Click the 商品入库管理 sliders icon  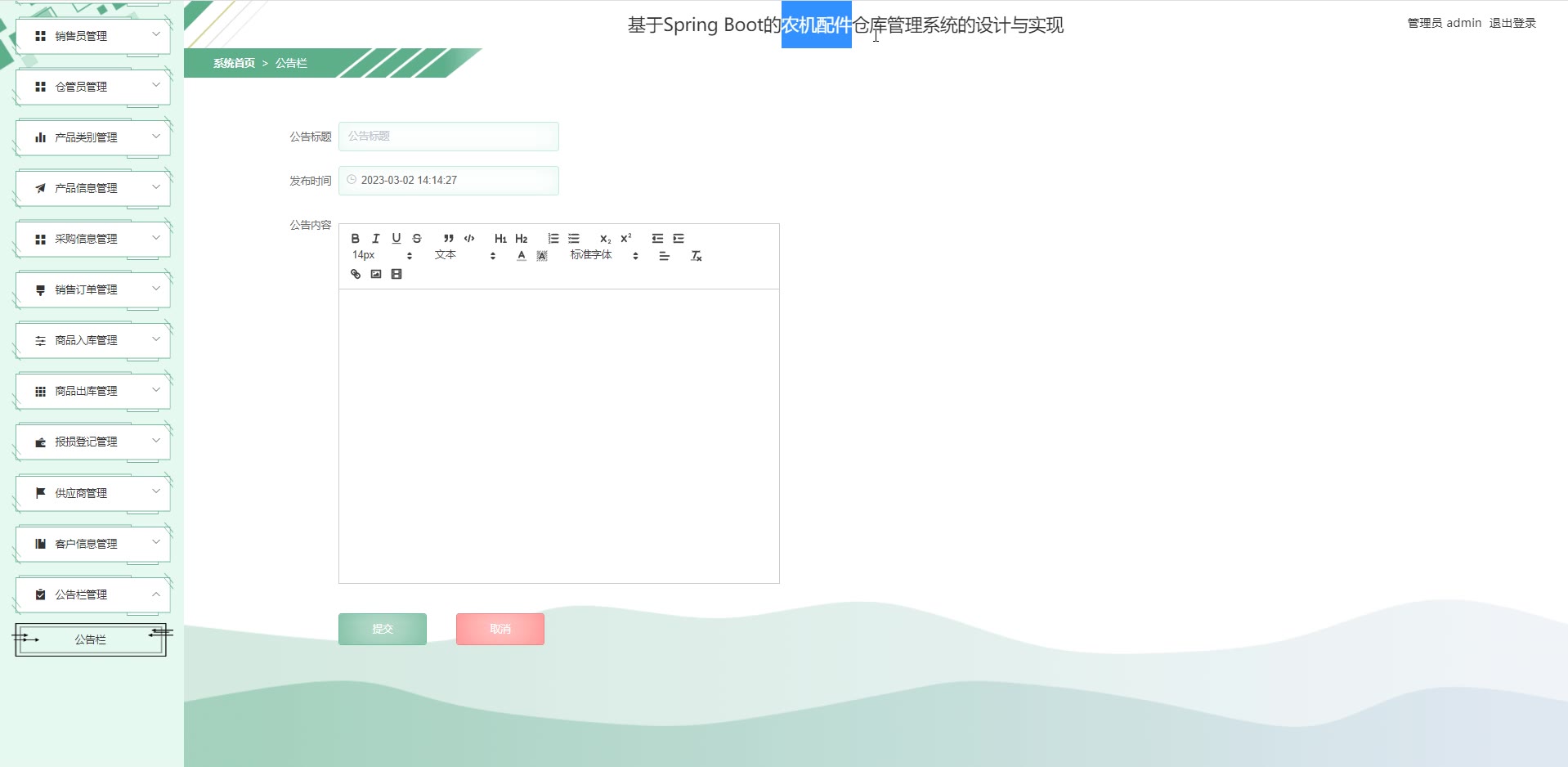click(40, 340)
